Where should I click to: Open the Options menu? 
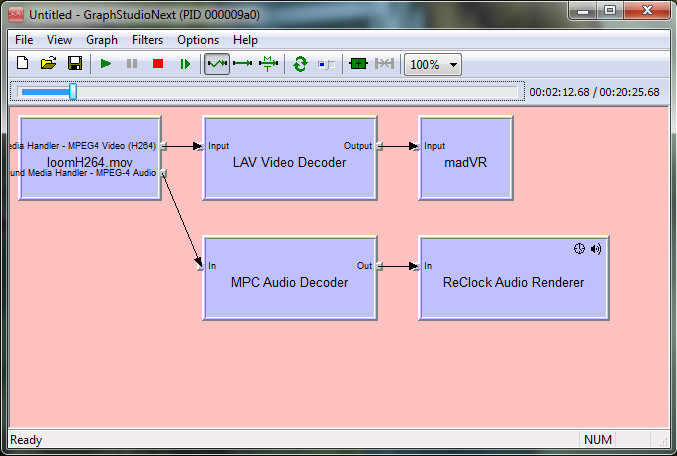(x=198, y=40)
